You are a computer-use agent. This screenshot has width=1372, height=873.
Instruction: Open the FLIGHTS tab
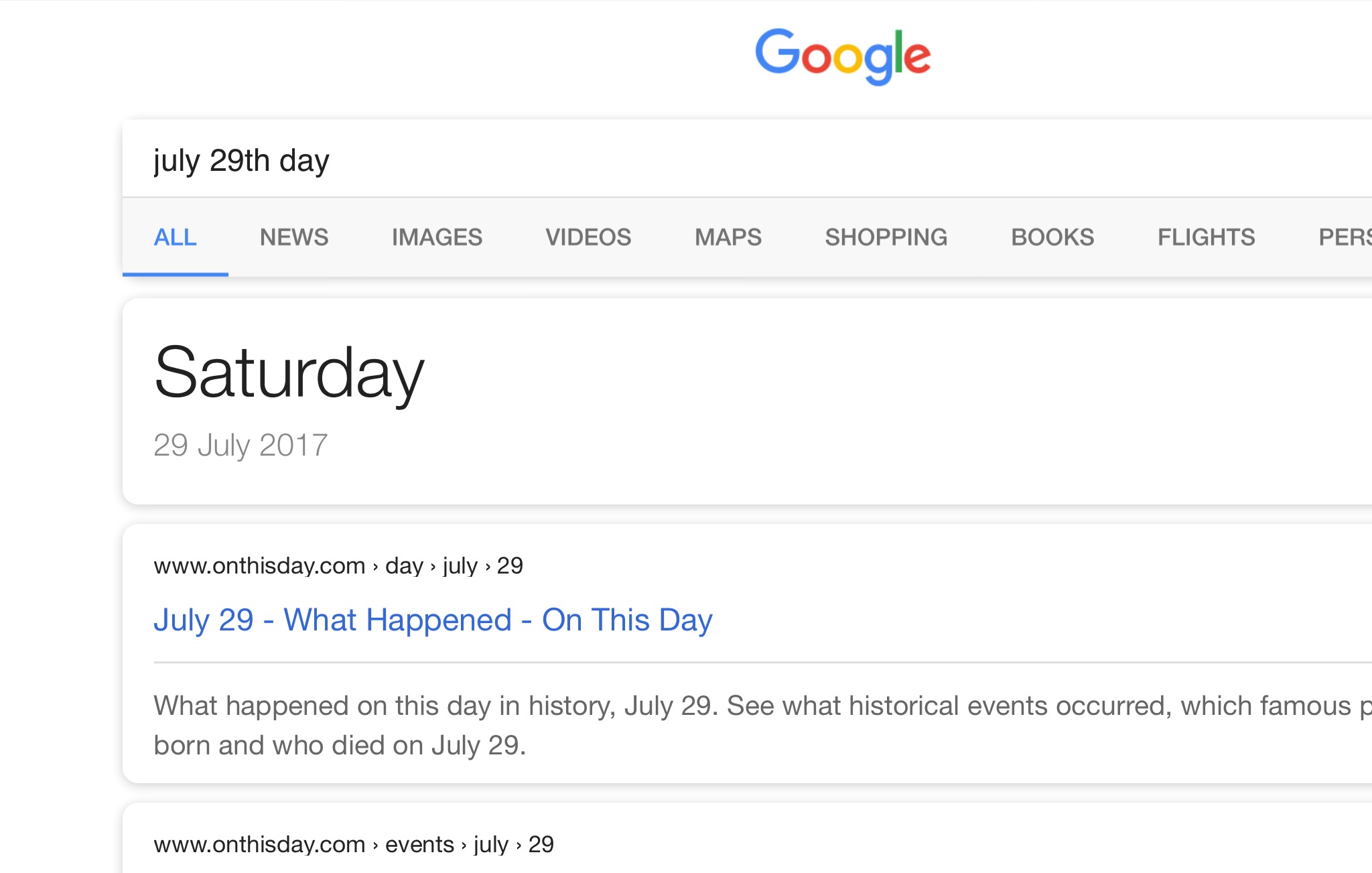coord(1206,237)
